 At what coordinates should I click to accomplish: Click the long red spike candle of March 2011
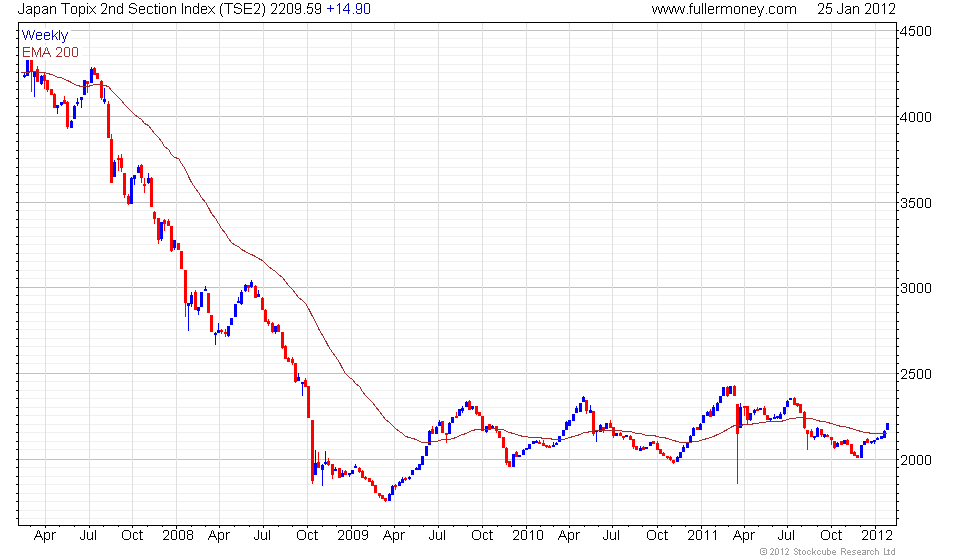(x=738, y=444)
